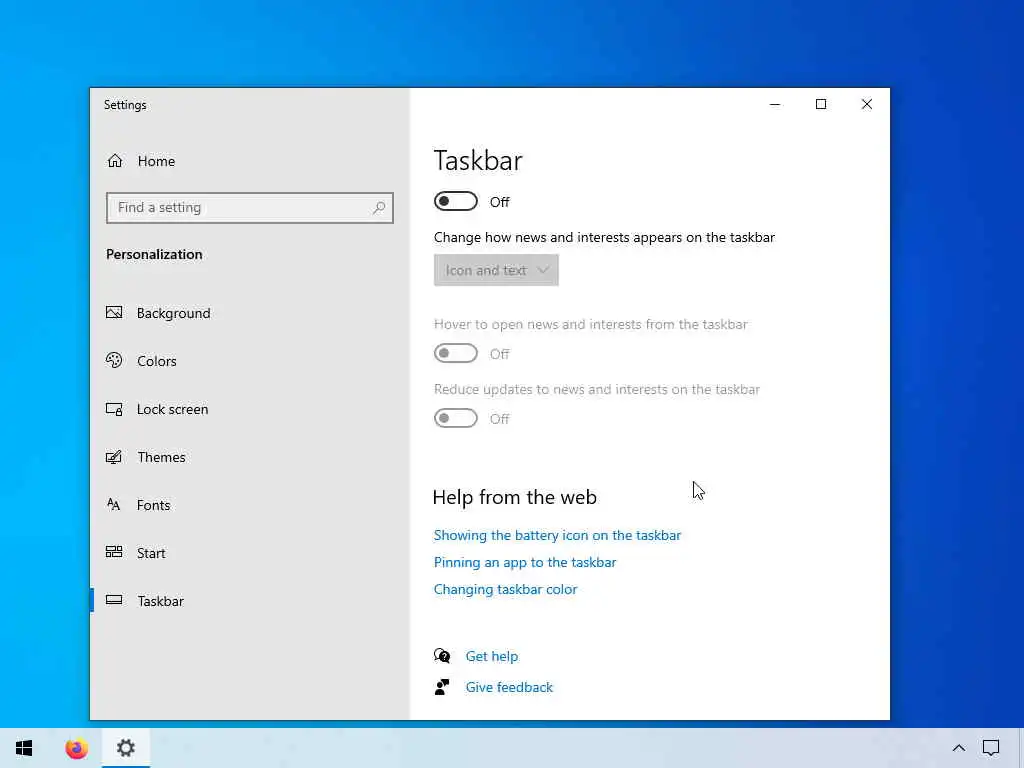Click the Give feedback link
1024x768 pixels.
point(509,687)
